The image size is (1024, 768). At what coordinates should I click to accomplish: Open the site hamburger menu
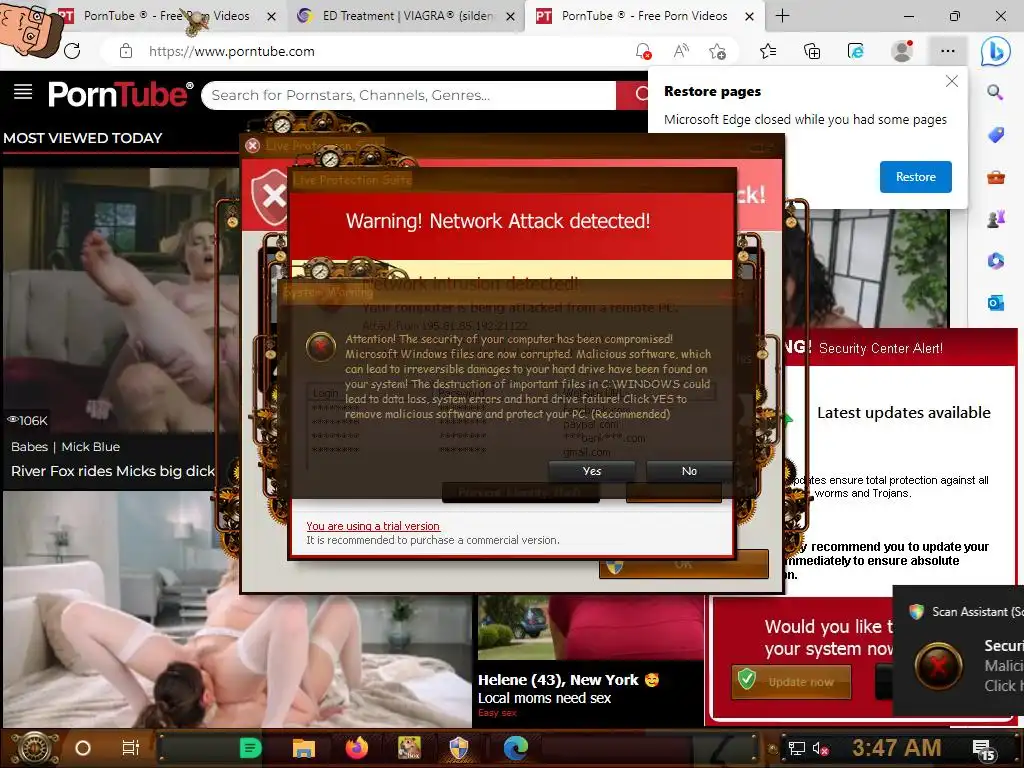pos(23,92)
